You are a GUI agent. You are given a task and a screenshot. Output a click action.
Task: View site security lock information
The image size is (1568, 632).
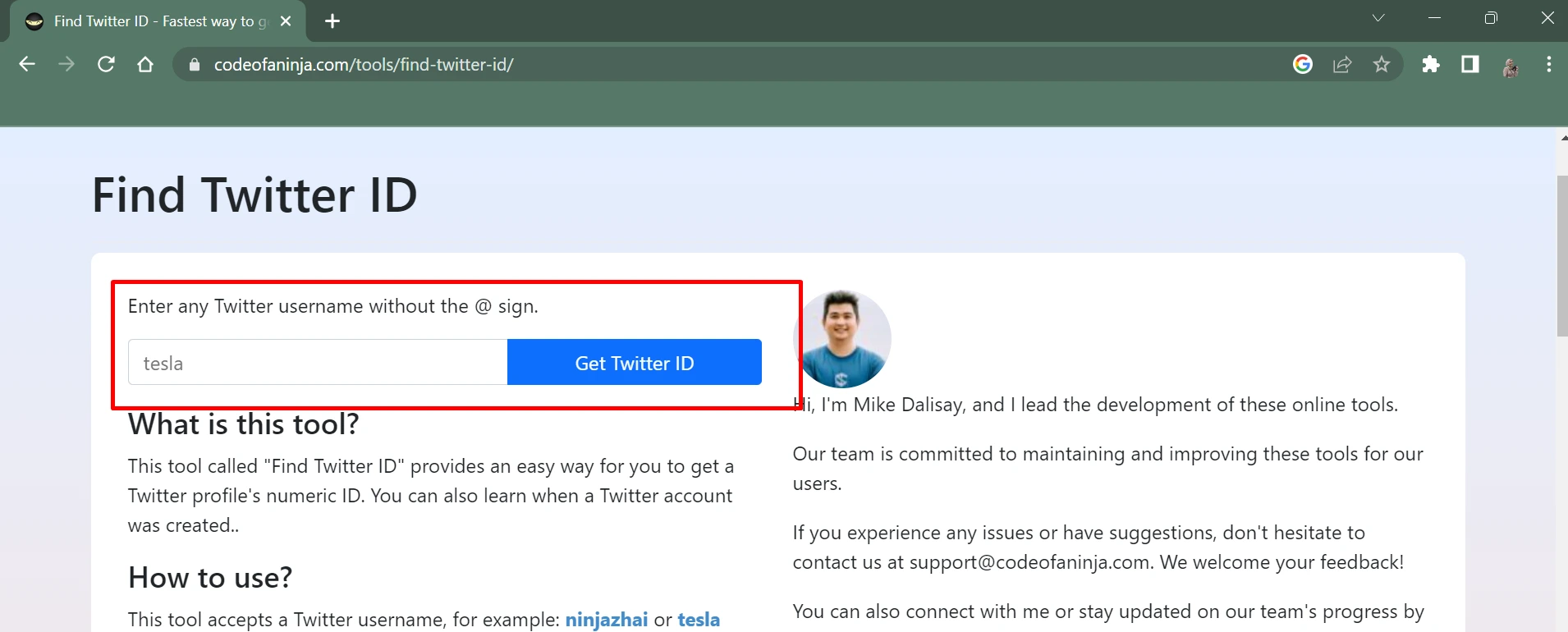[195, 65]
